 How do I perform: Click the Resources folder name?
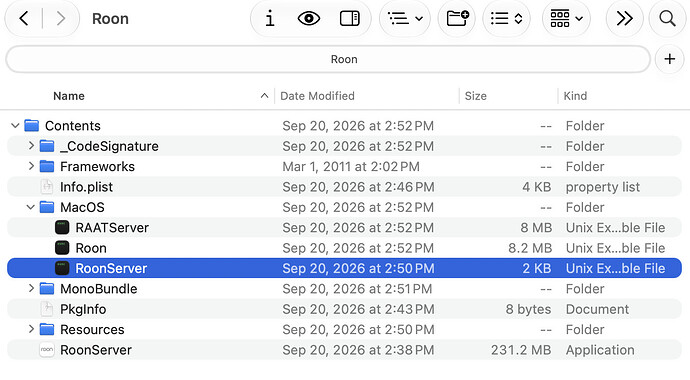tap(92, 329)
